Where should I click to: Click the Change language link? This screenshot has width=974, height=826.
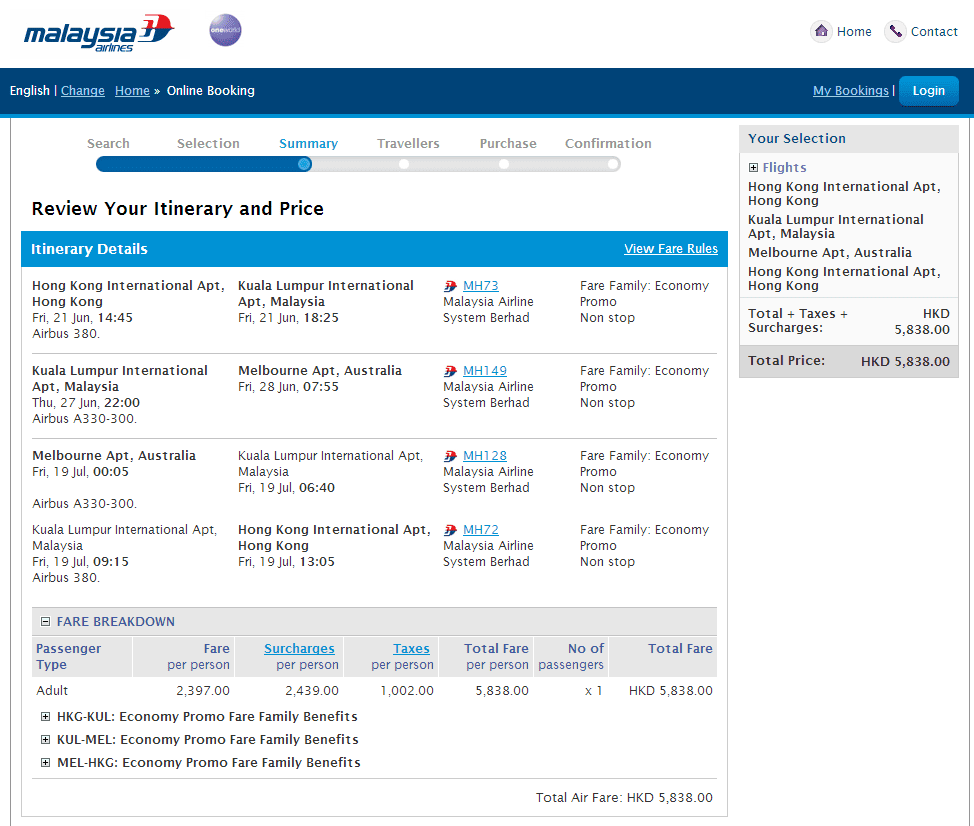point(82,91)
